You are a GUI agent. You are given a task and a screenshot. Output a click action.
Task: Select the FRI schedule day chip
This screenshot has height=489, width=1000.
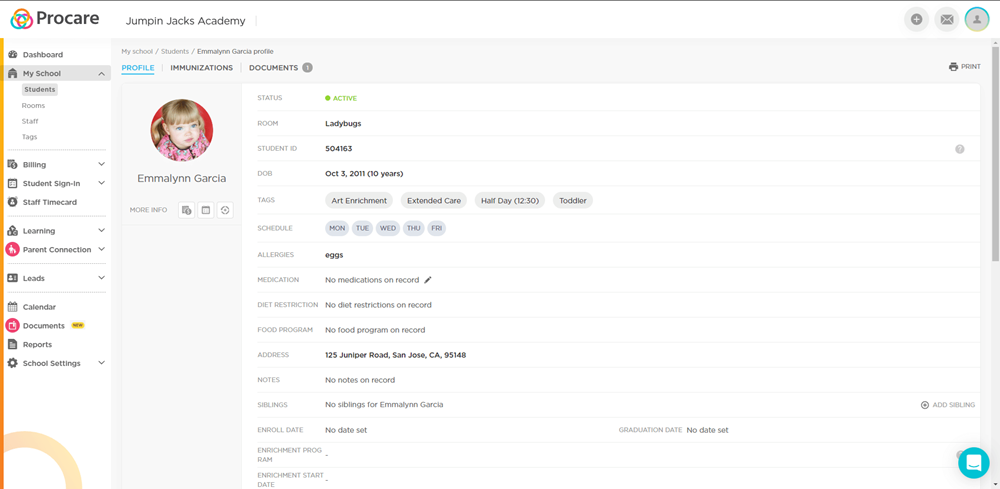coord(436,228)
